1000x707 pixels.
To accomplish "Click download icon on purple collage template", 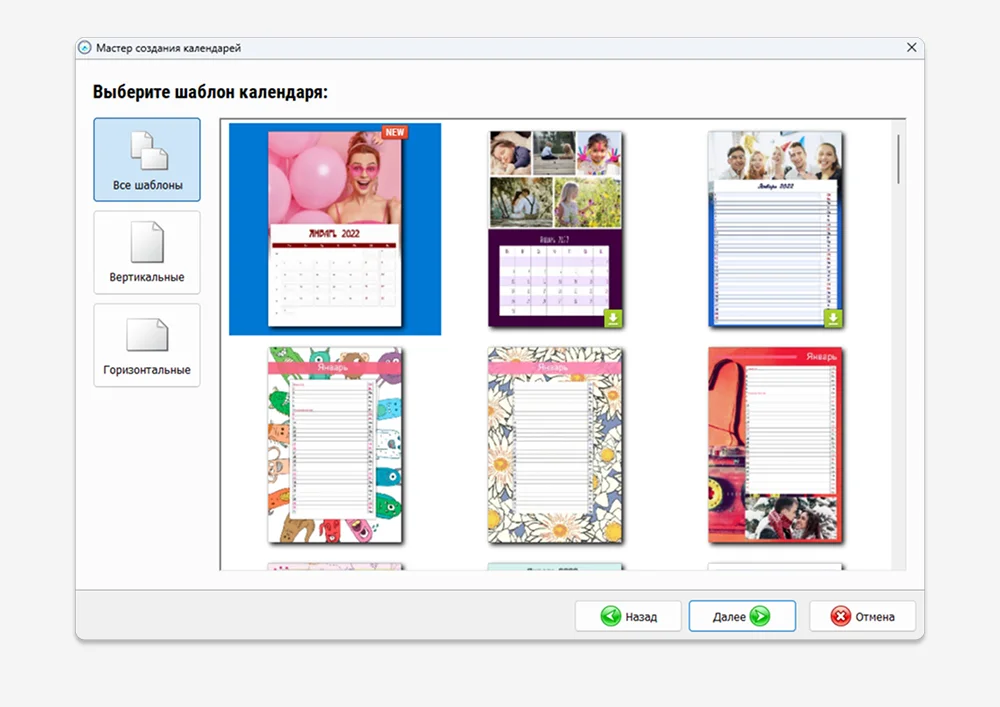I will pyautogui.click(x=613, y=318).
